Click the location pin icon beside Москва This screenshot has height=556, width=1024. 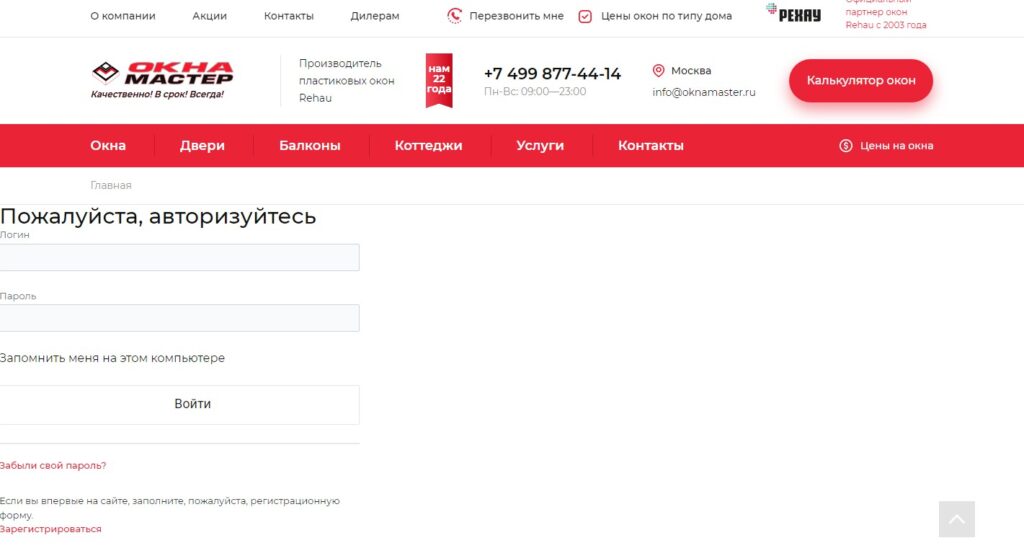658,71
